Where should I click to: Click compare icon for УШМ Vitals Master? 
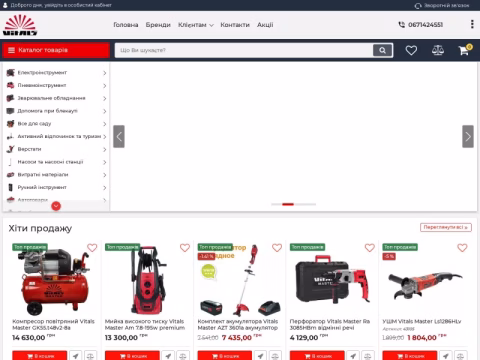(x=460, y=355)
